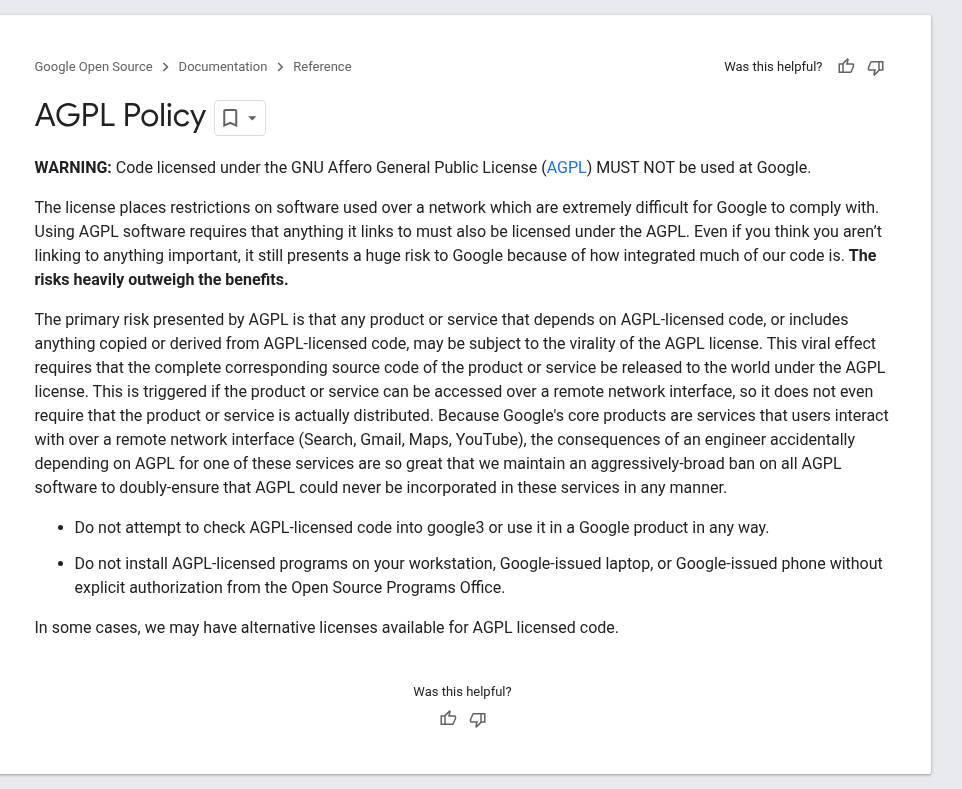Viewport: 962px width, 789px height.
Task: Click the sentence about alternative licenses available
Action: tap(326, 628)
